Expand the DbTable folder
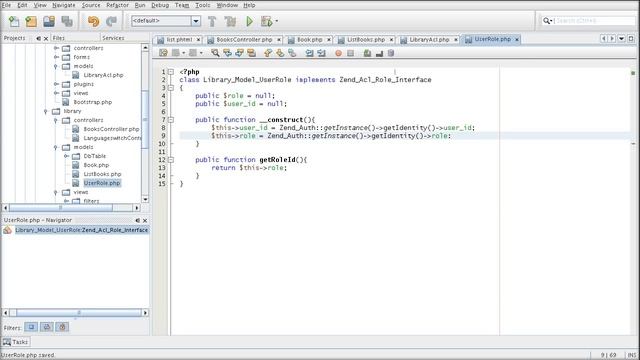Image resolution: width=640 pixels, height=360 pixels. point(66,156)
